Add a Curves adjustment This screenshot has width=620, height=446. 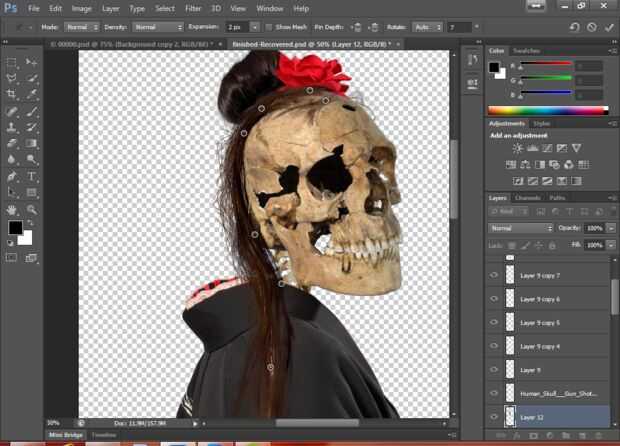coord(547,148)
